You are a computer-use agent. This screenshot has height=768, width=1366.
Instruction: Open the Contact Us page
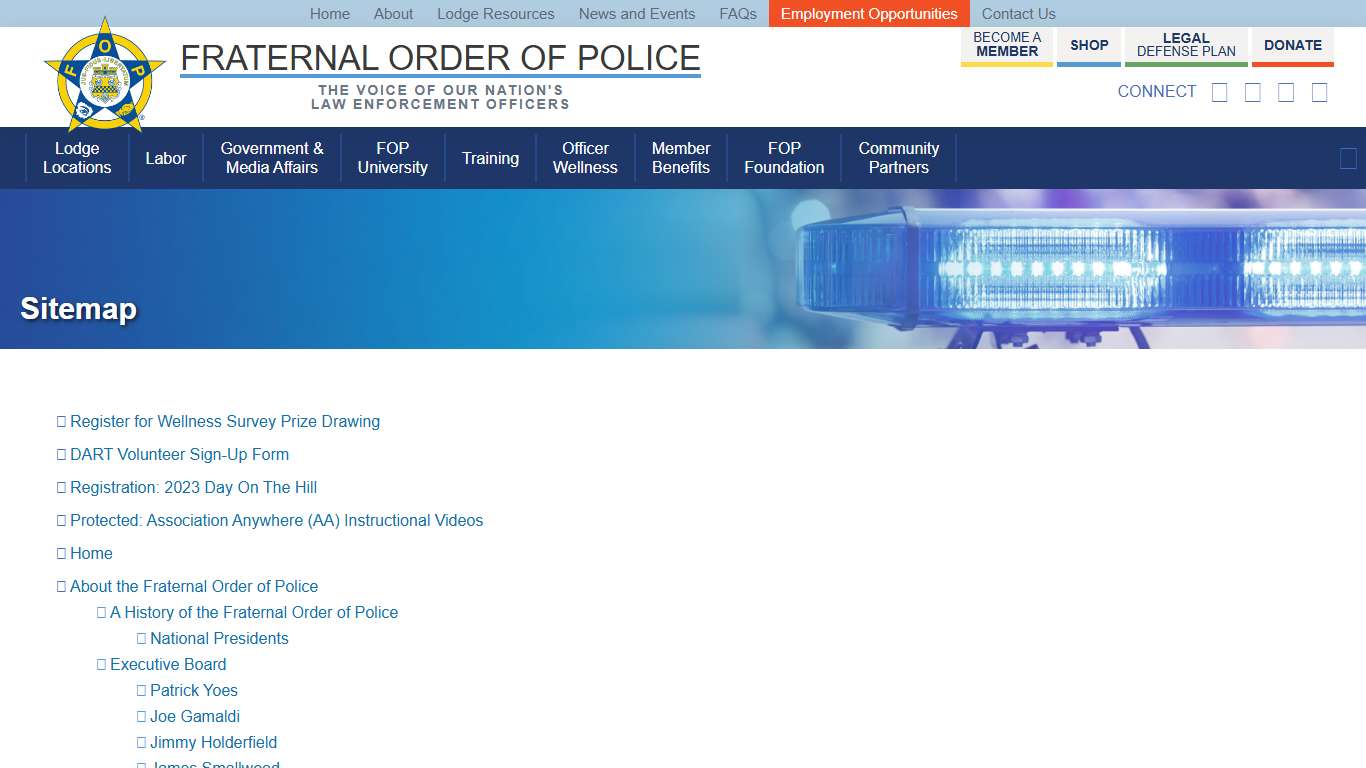pos(1018,13)
